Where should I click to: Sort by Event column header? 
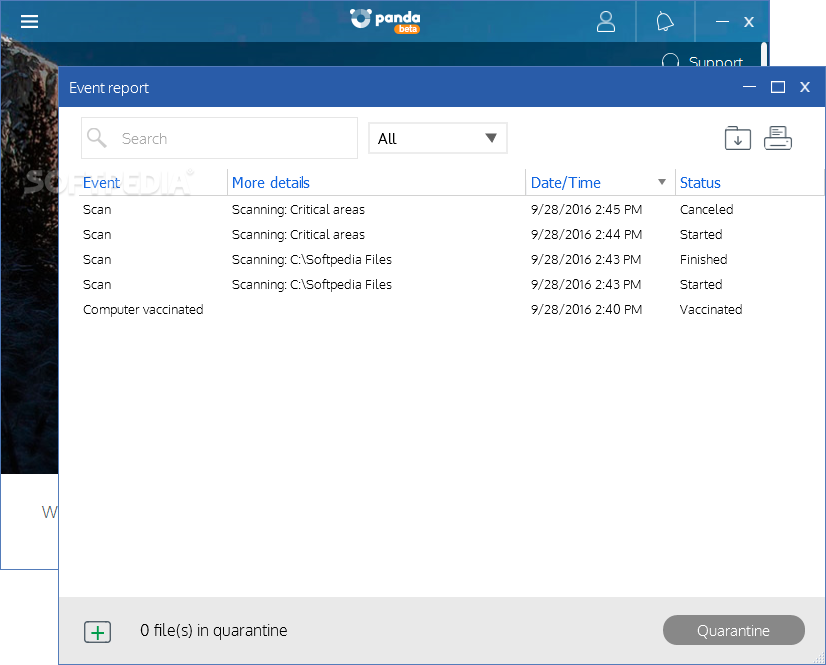102,183
